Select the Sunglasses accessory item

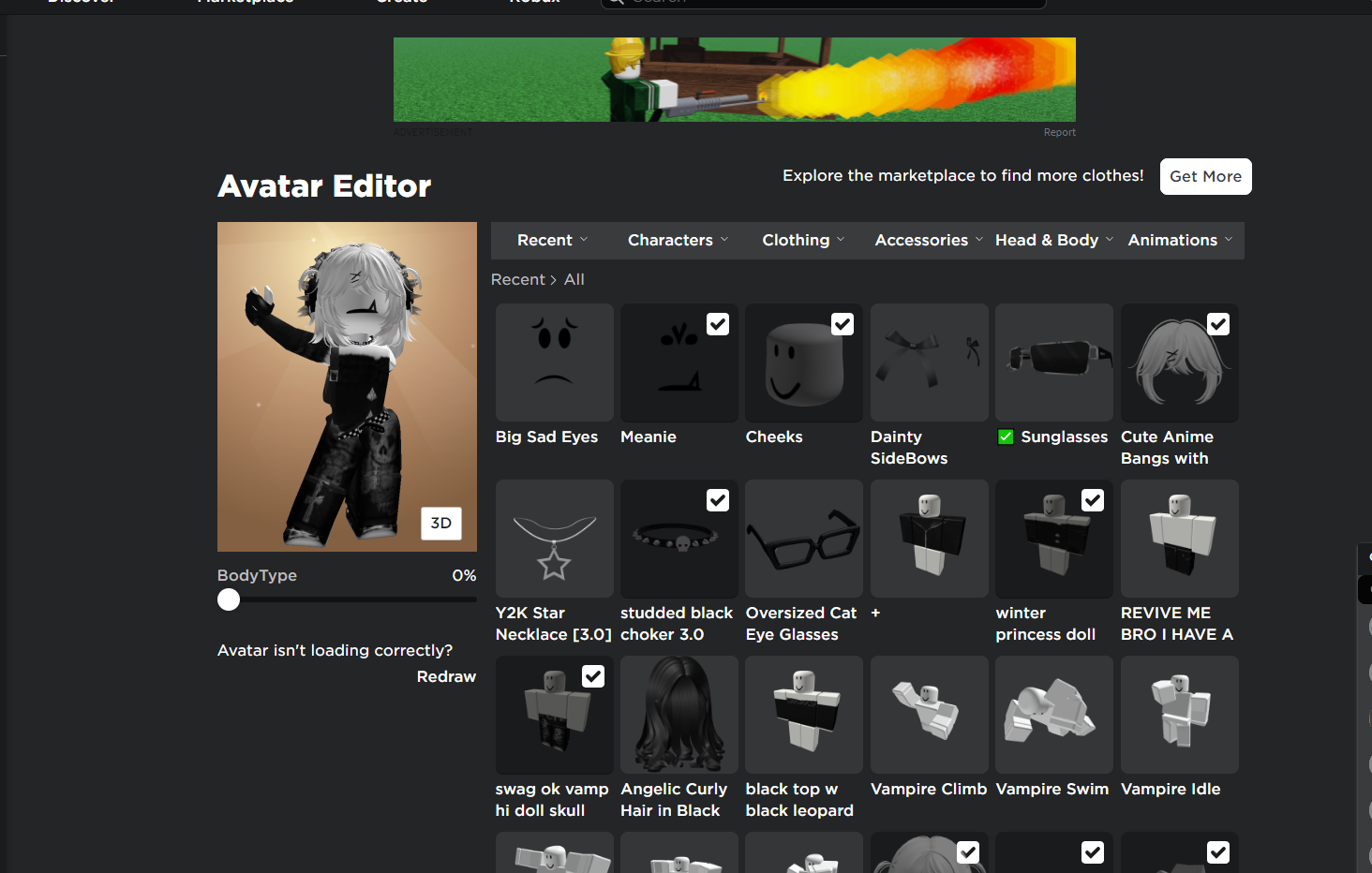1053,363
